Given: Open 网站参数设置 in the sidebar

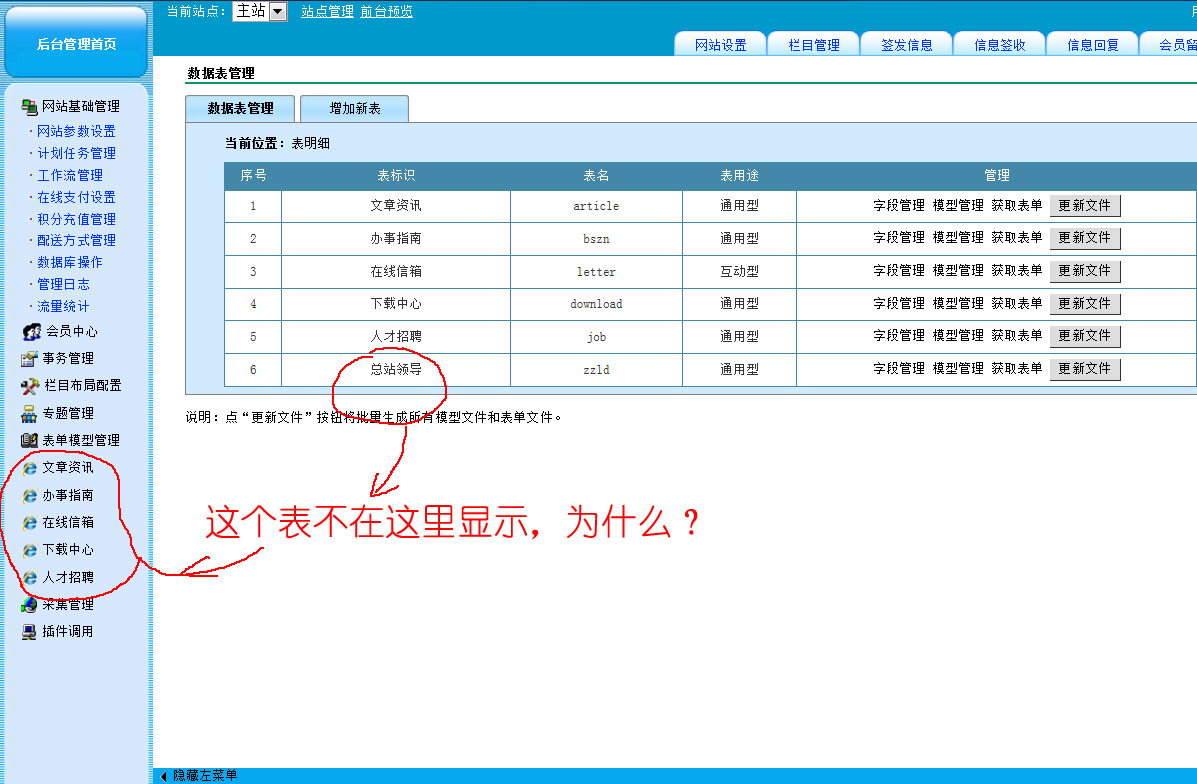Looking at the screenshot, I should [x=76, y=131].
